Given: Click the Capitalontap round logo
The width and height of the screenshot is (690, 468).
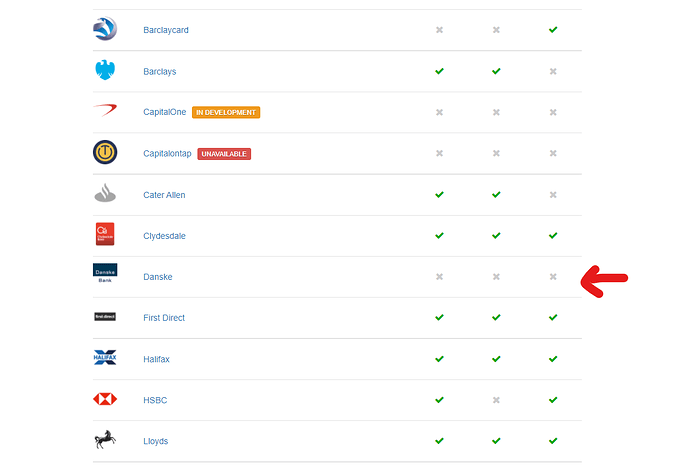Looking at the screenshot, I should [105, 153].
